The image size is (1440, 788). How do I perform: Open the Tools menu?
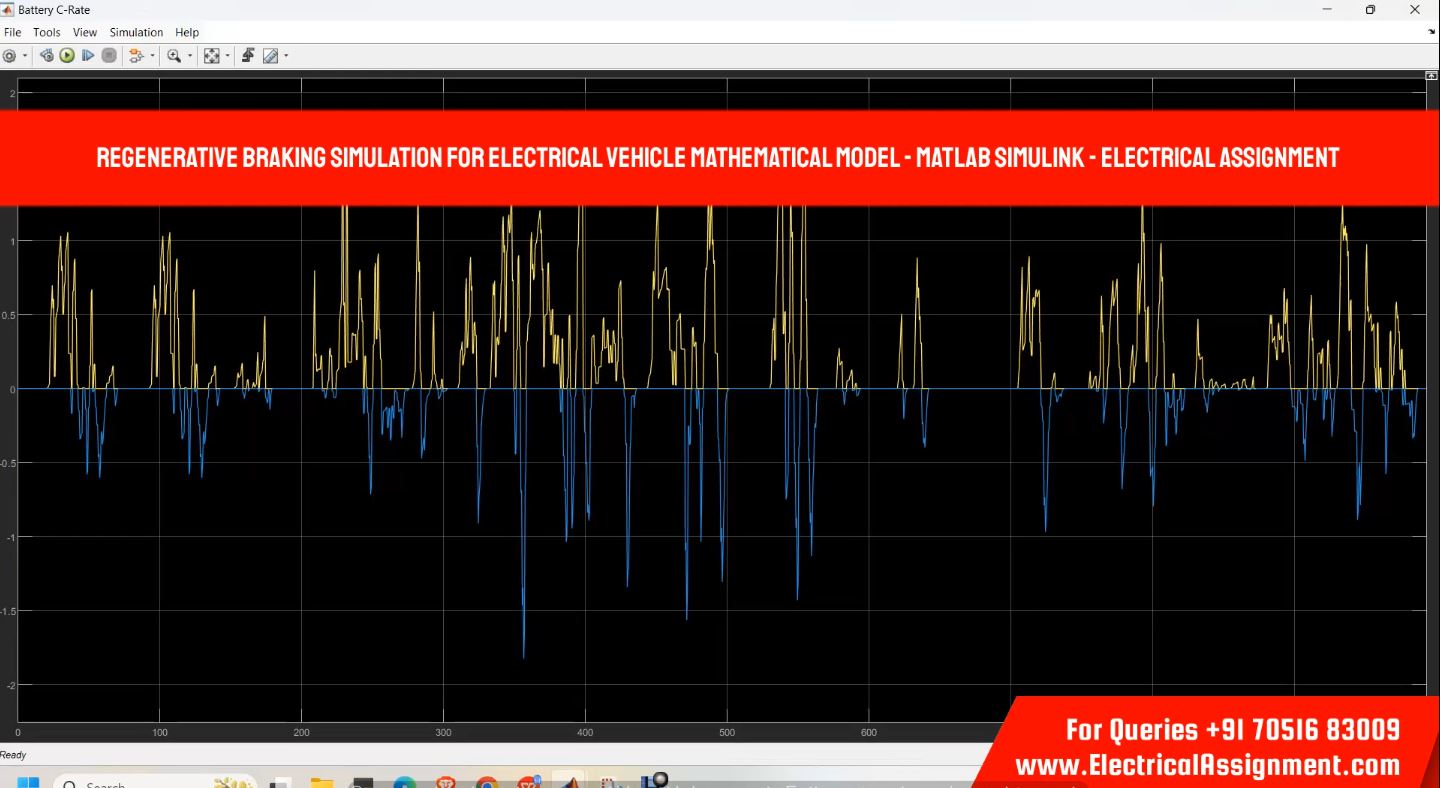coord(47,33)
